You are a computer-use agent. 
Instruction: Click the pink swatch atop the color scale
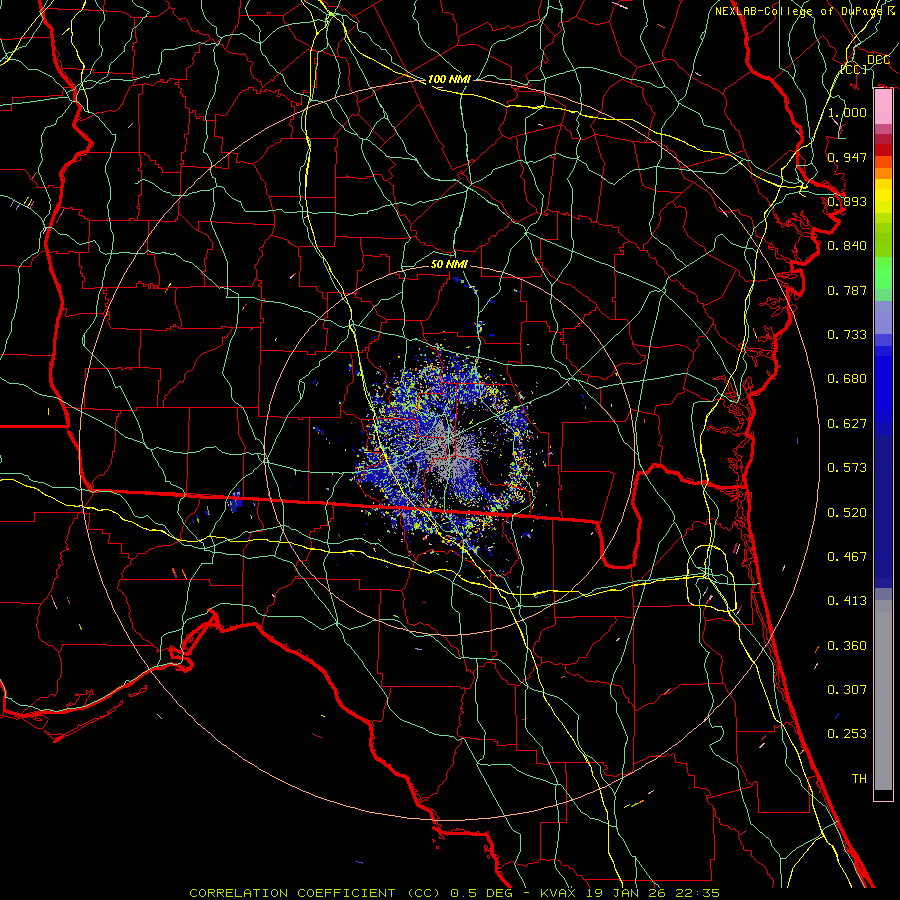point(883,107)
